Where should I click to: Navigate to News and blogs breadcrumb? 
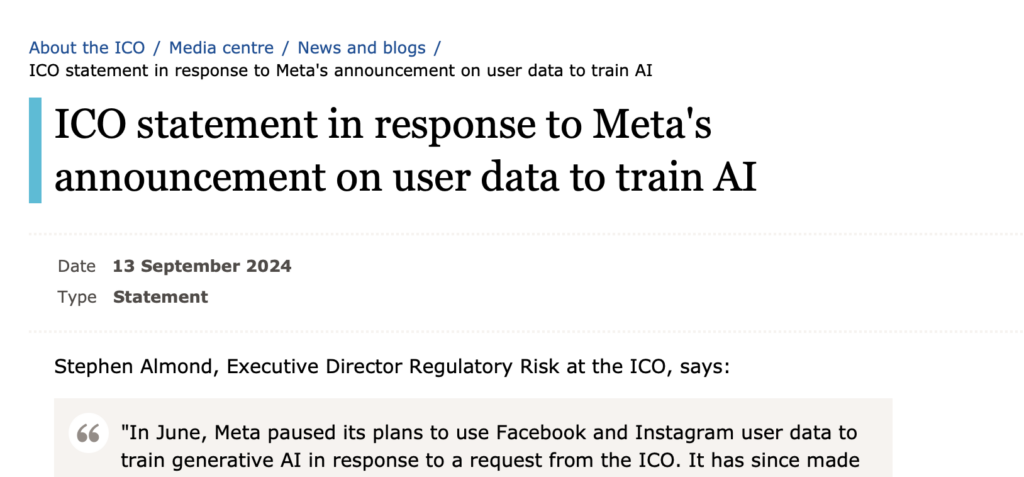(x=362, y=48)
